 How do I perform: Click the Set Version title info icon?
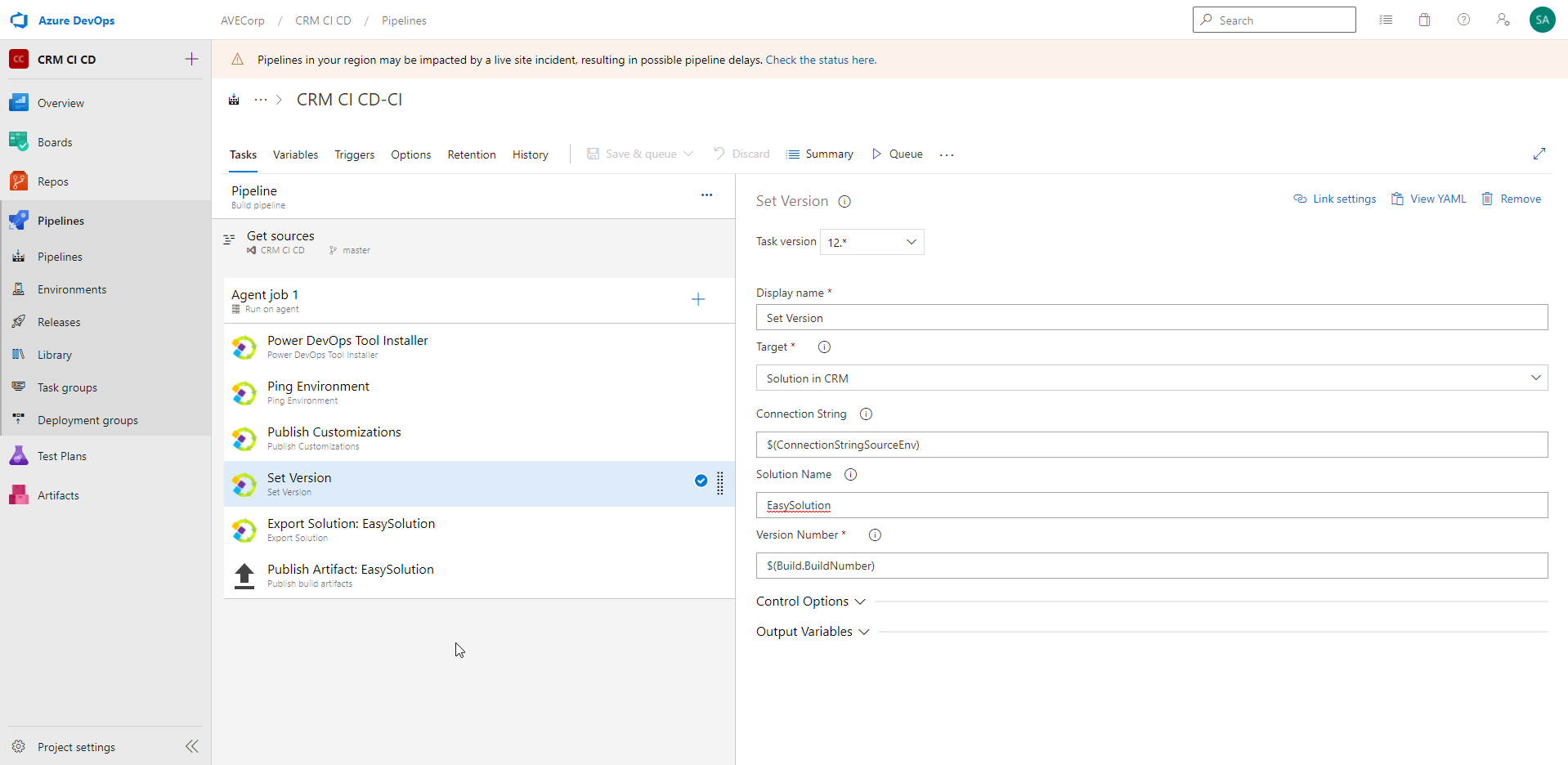click(844, 201)
